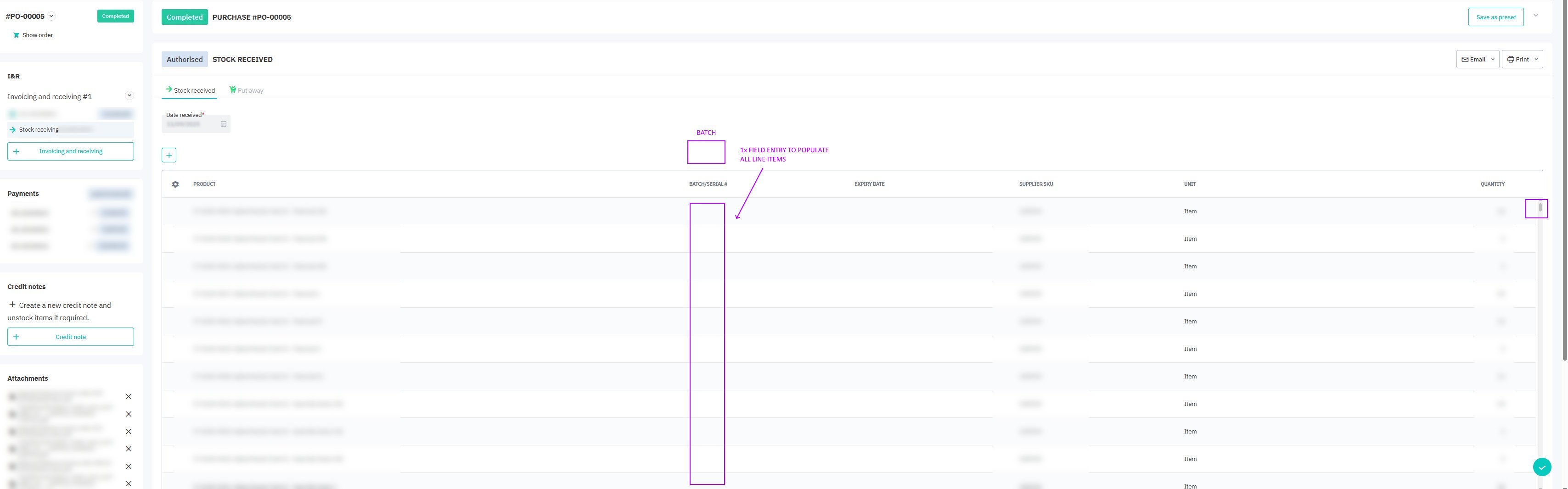Screen dimensions: 1568x489
Task: Open the Email dropdown
Action: (x=1477, y=60)
